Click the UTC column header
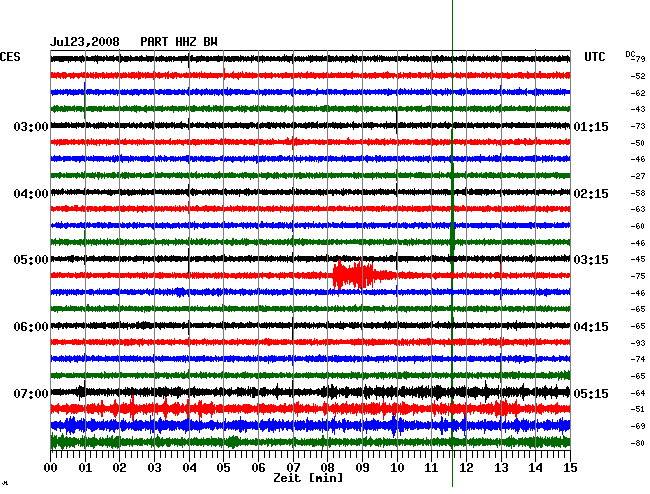The height and width of the screenshot is (494, 650). [x=594, y=57]
